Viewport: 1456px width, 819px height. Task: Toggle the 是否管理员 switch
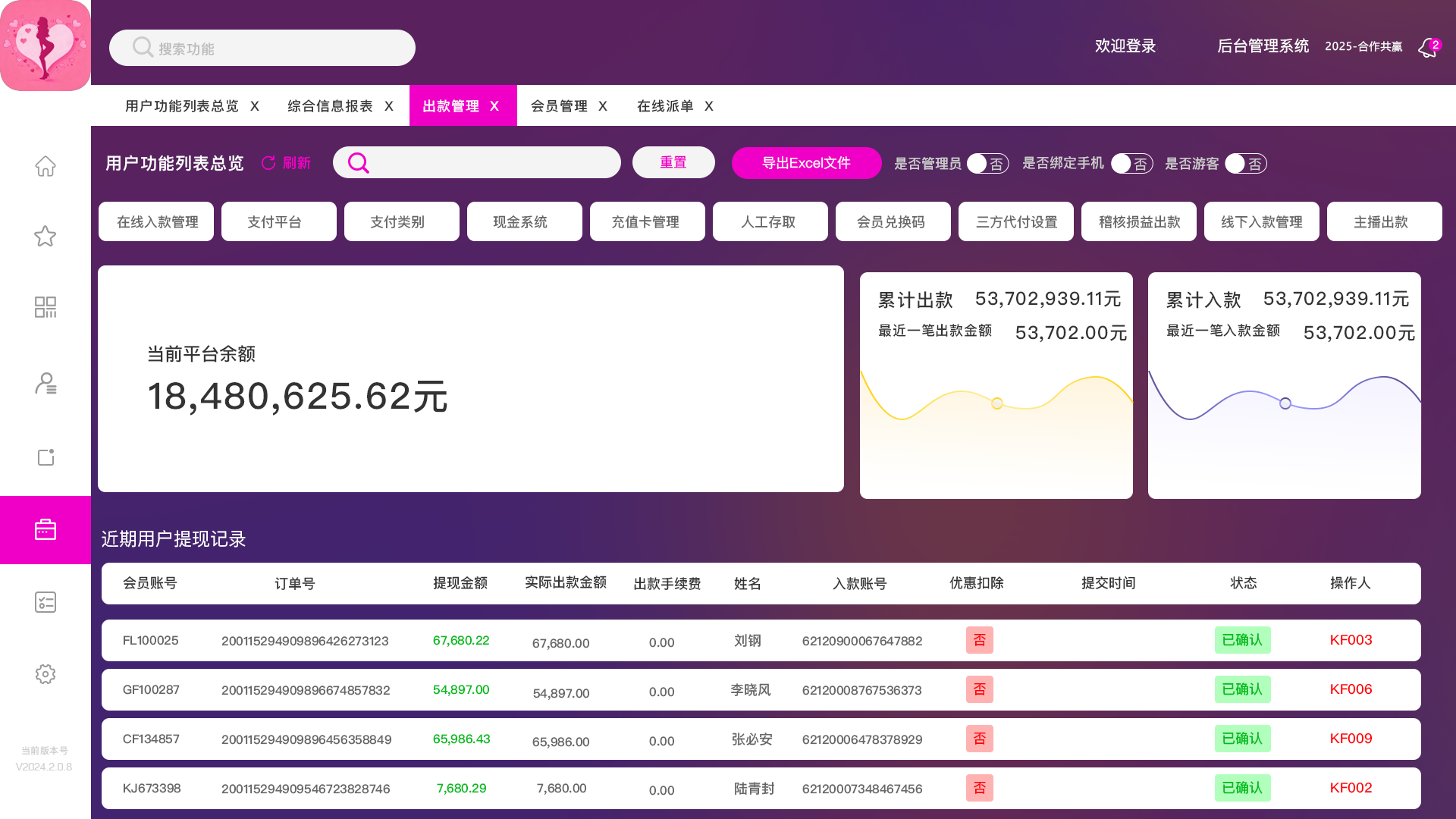point(987,164)
